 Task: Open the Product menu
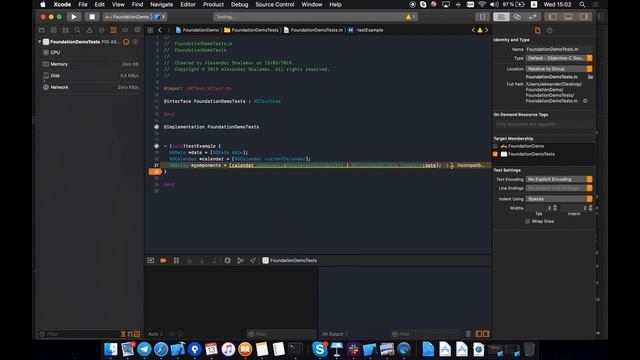(213, 4)
